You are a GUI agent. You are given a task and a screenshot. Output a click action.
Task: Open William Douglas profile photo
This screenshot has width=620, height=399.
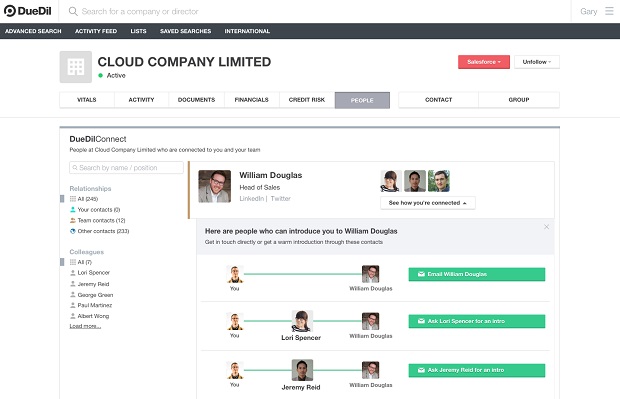click(x=214, y=186)
